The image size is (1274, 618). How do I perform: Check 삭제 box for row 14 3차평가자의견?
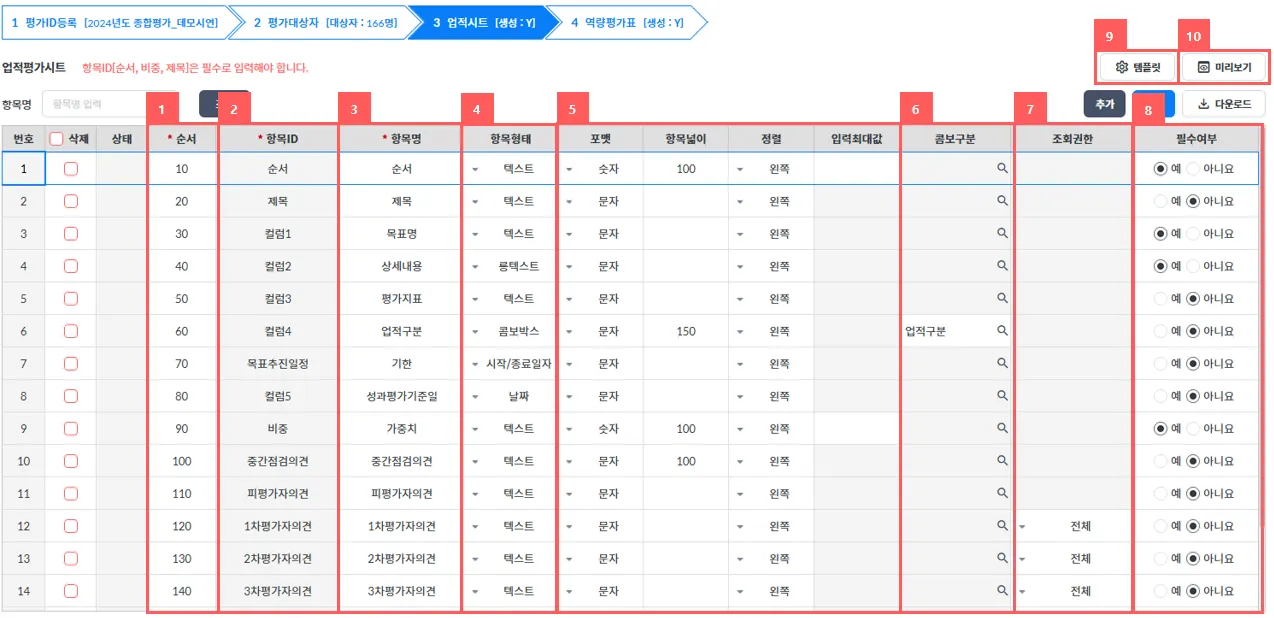[x=71, y=591]
